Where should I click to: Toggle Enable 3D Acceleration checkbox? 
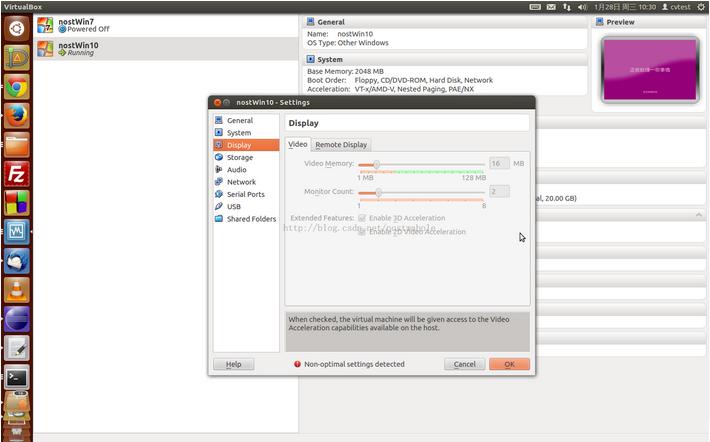(x=362, y=218)
